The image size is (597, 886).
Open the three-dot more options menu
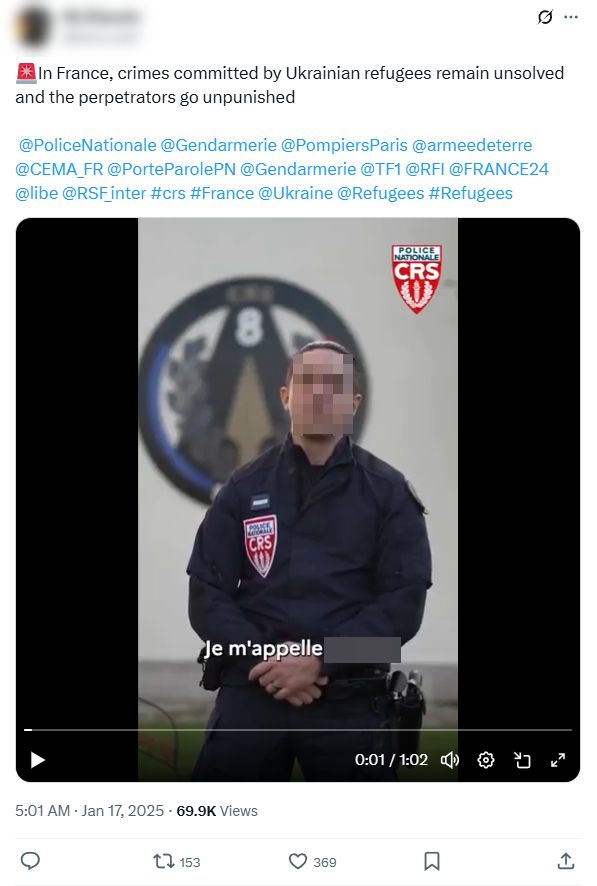571,18
